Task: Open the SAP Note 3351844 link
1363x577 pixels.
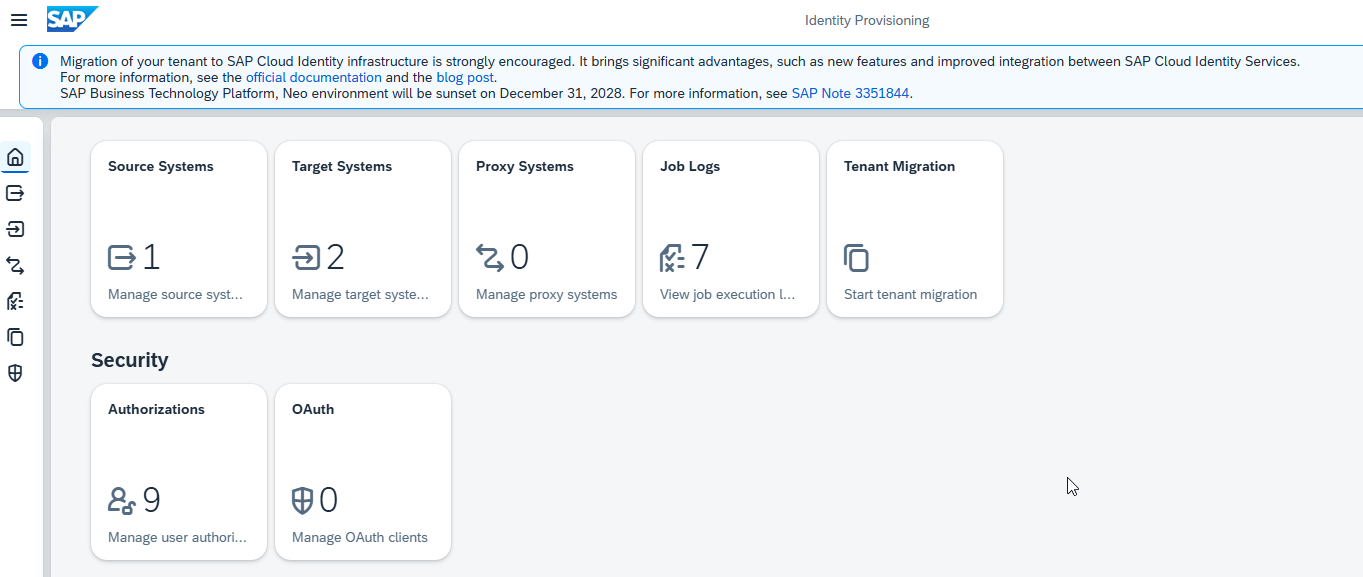Action: pos(850,93)
